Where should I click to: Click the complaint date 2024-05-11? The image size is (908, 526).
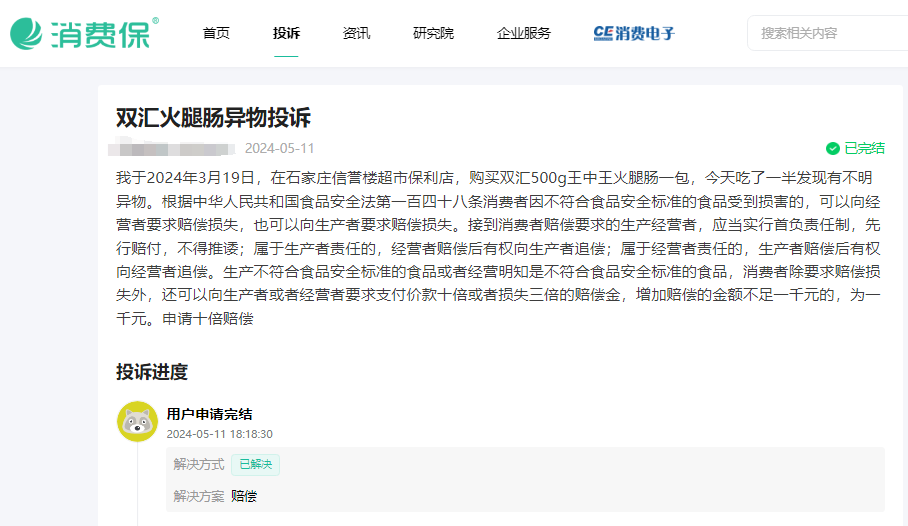(279, 148)
